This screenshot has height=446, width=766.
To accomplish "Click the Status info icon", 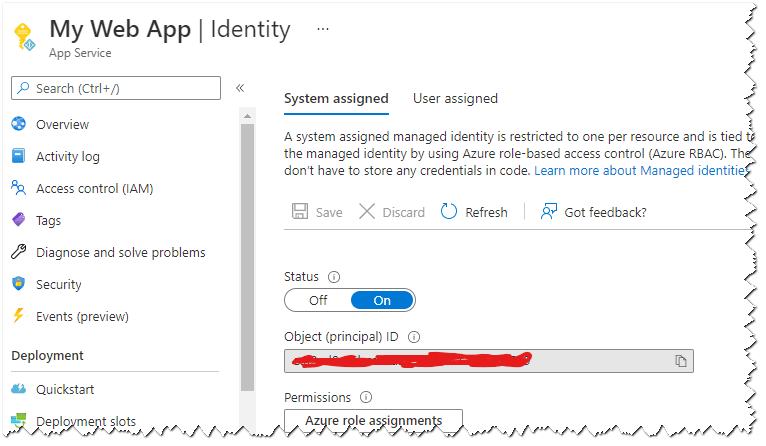I will click(x=334, y=277).
